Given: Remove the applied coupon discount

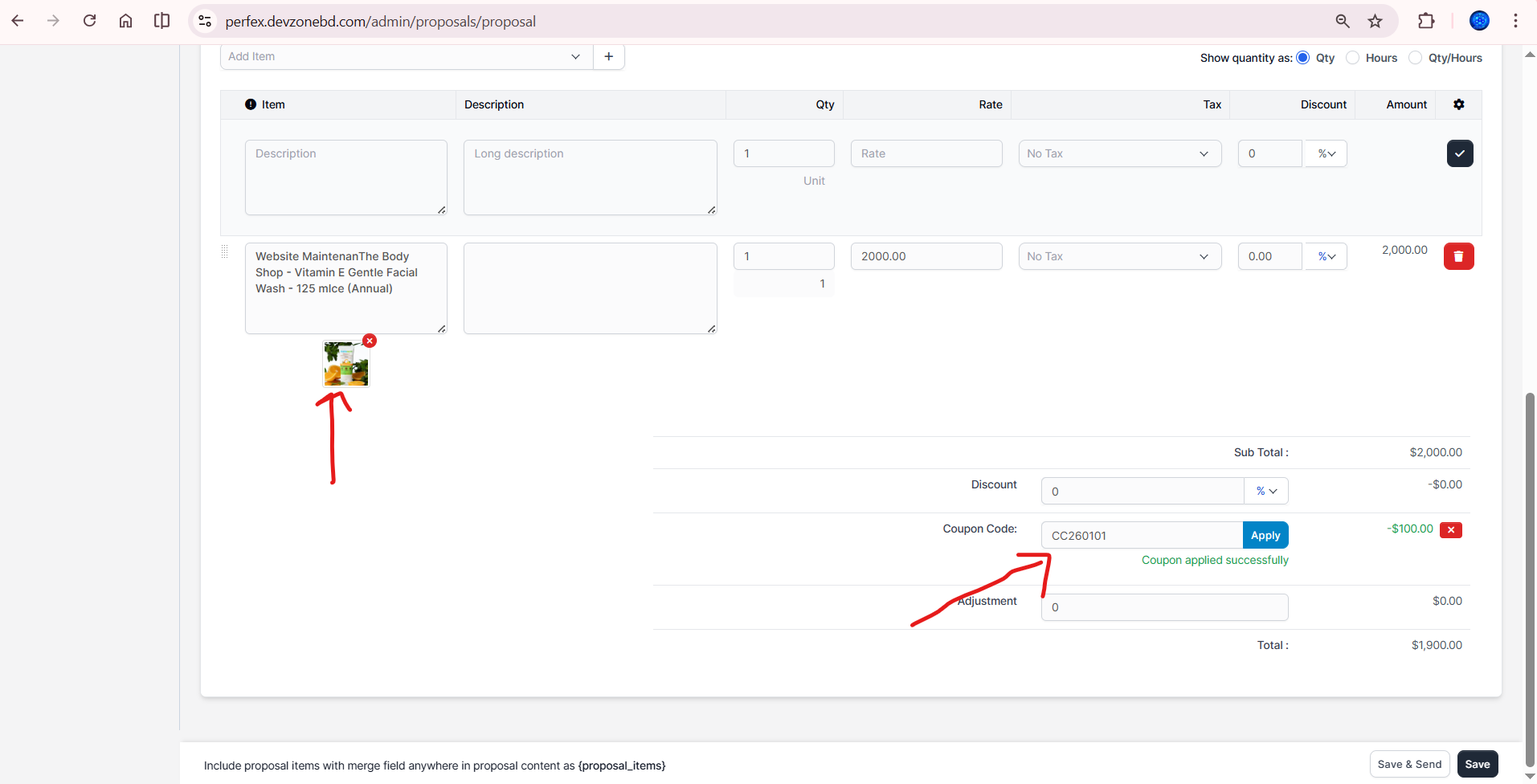Looking at the screenshot, I should tap(1450, 529).
